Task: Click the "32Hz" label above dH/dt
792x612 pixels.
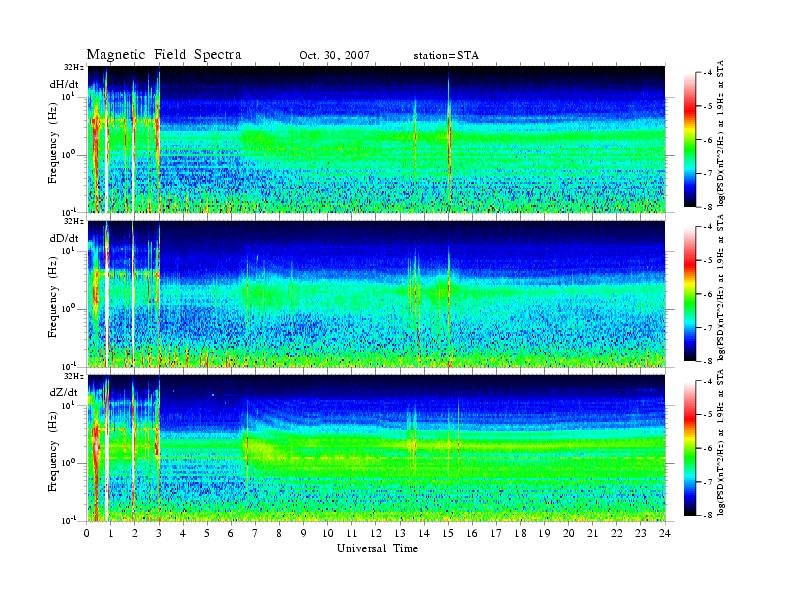Action: [x=74, y=67]
